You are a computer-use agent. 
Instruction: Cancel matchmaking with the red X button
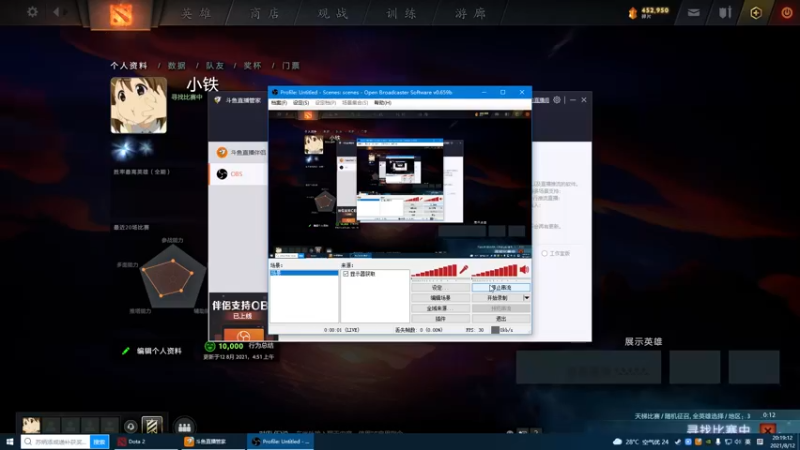[x=767, y=429]
